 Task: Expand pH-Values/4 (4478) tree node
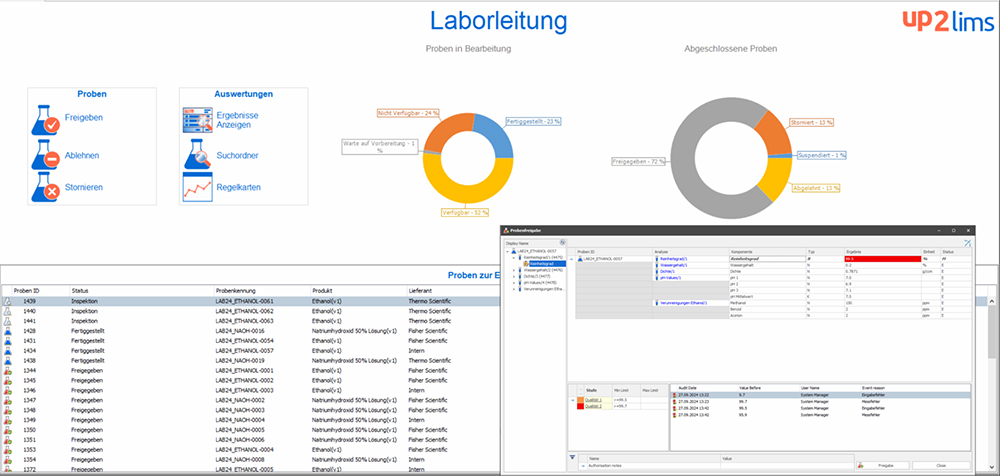(513, 283)
